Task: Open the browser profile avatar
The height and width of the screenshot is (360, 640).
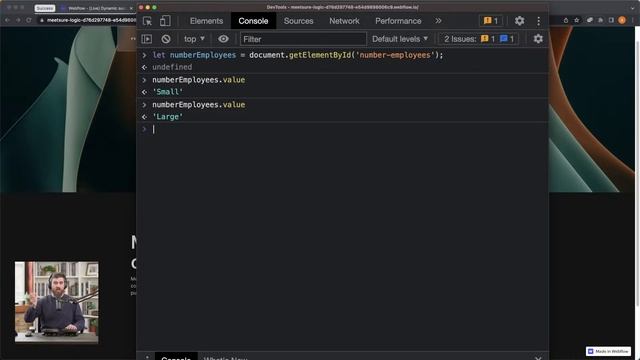Action: tap(622, 20)
